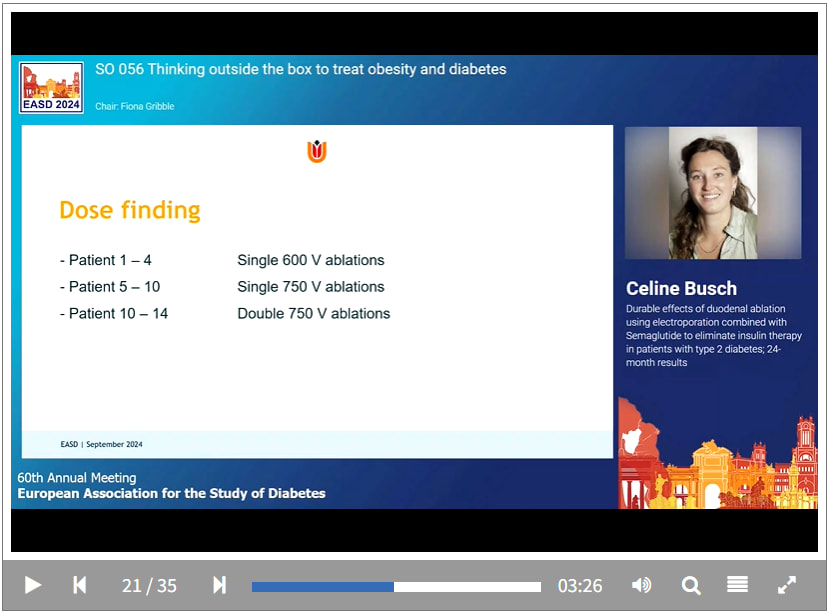Image resolution: width=832 pixels, height=614 pixels.
Task: Open the search magnifier in the player bar
Action: coord(691,585)
